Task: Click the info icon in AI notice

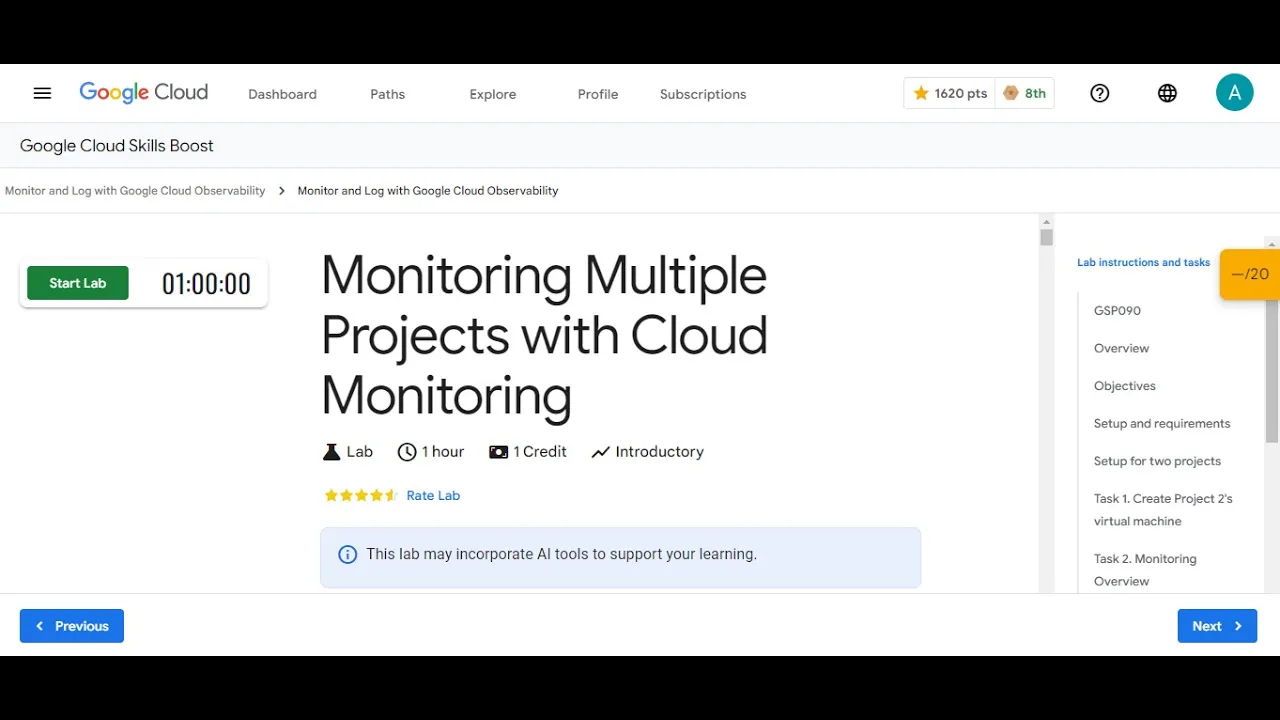Action: click(348, 554)
